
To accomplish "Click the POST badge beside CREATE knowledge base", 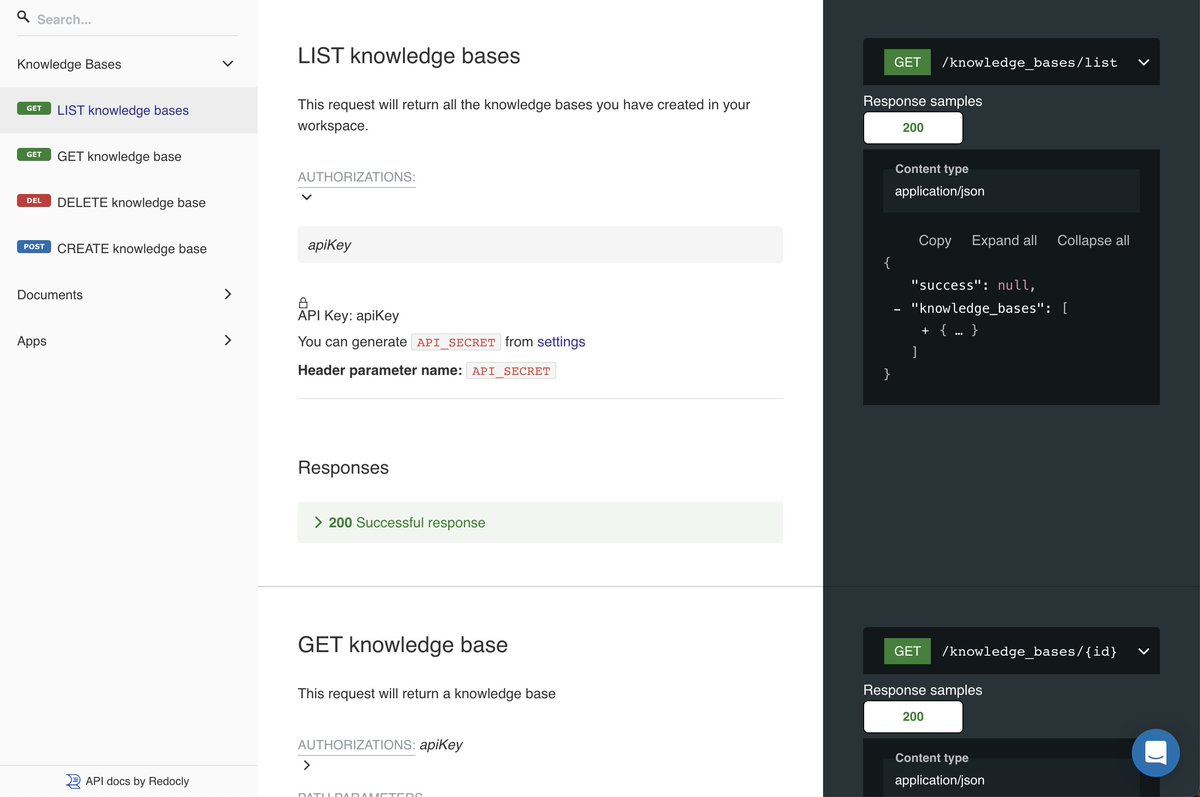I will pos(34,246).
